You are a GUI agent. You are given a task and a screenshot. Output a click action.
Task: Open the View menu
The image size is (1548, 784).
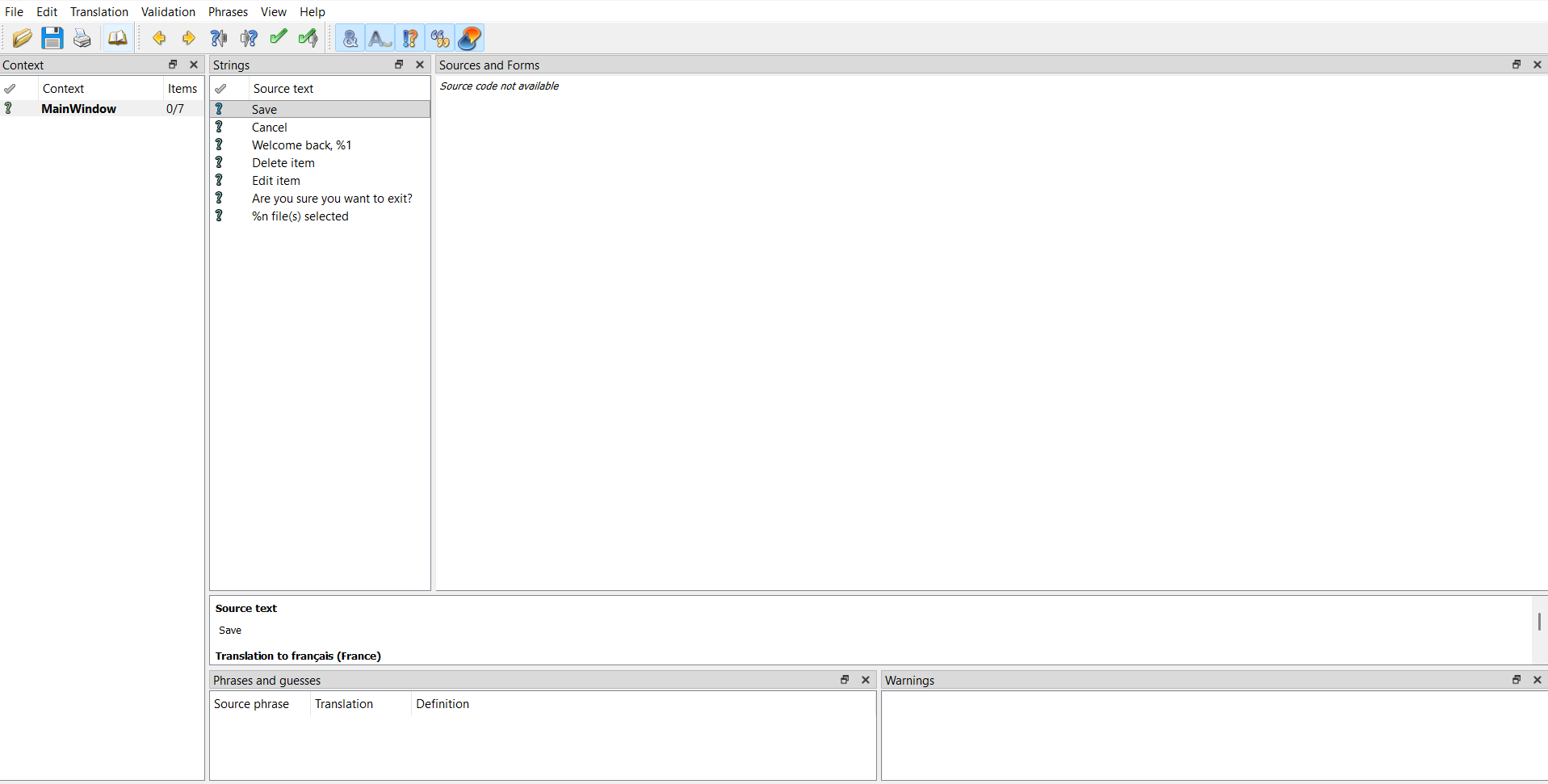coord(274,11)
